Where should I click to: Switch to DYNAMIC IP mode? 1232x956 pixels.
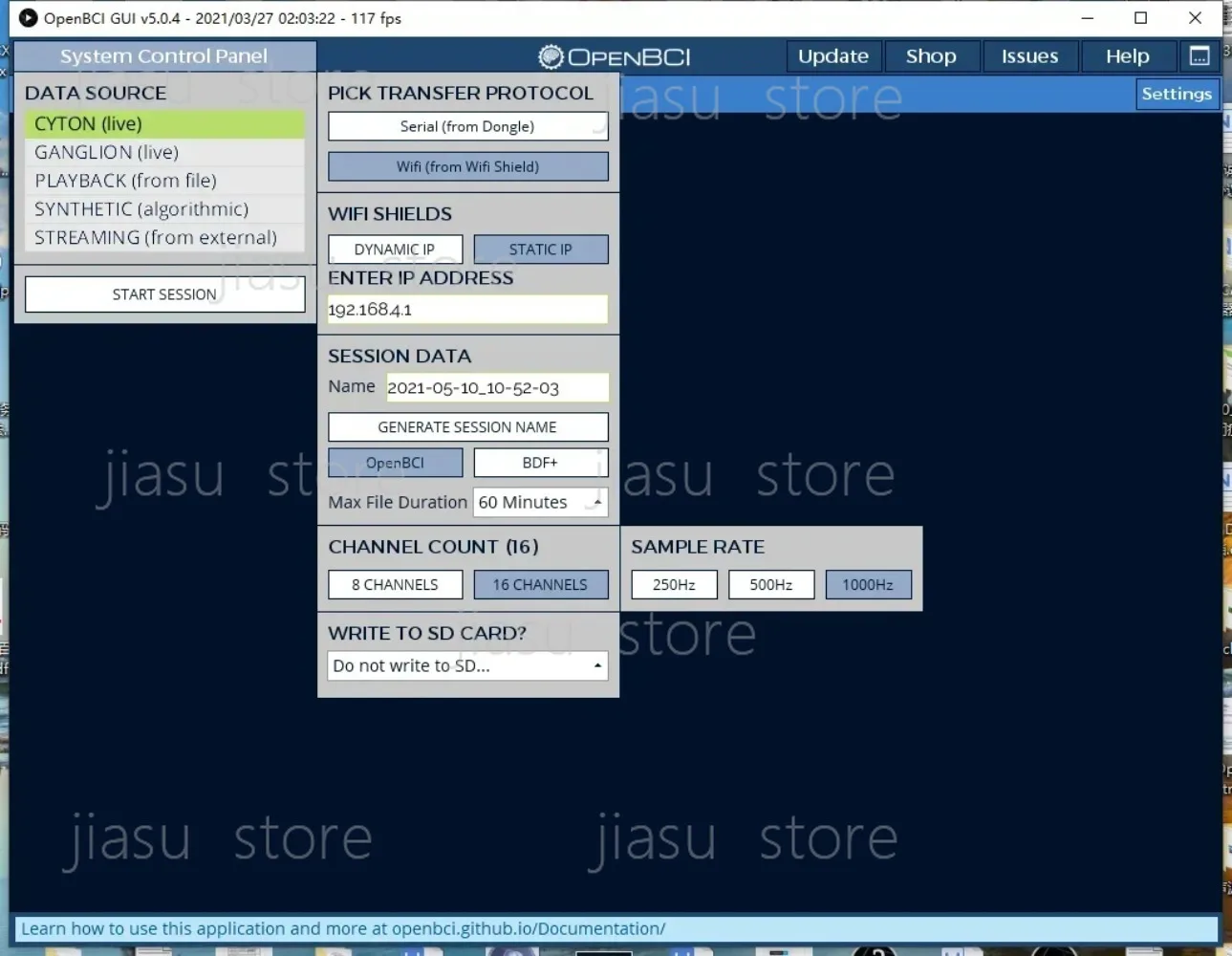click(395, 250)
